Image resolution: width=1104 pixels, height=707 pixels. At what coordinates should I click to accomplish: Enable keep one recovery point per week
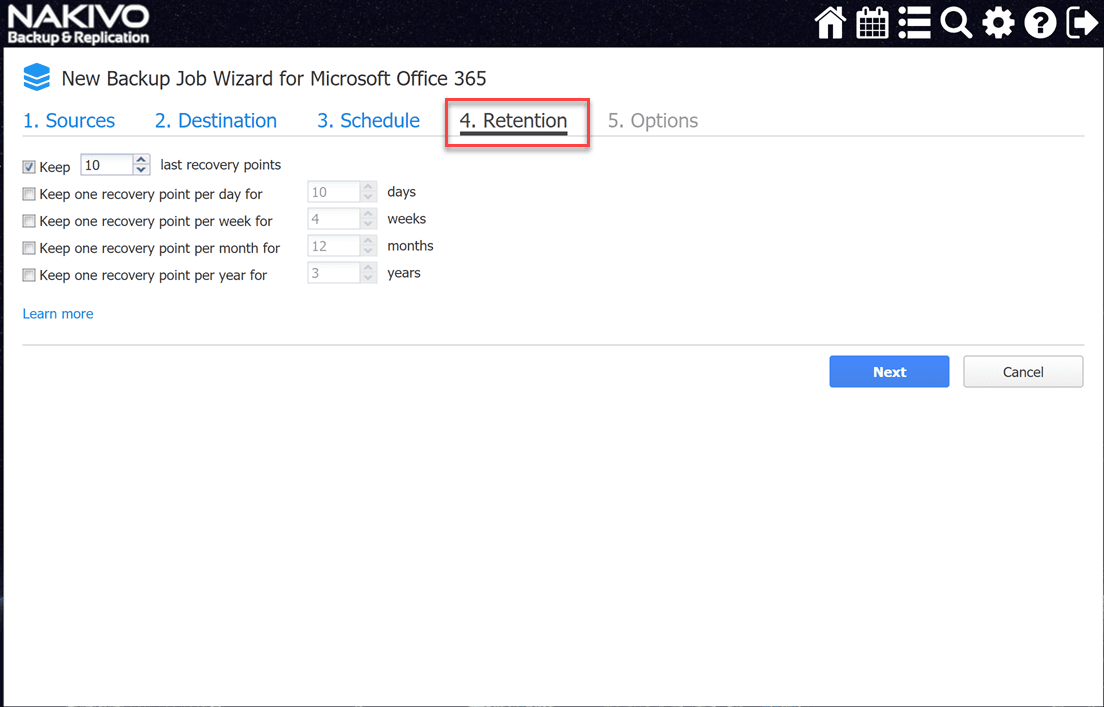[29, 221]
